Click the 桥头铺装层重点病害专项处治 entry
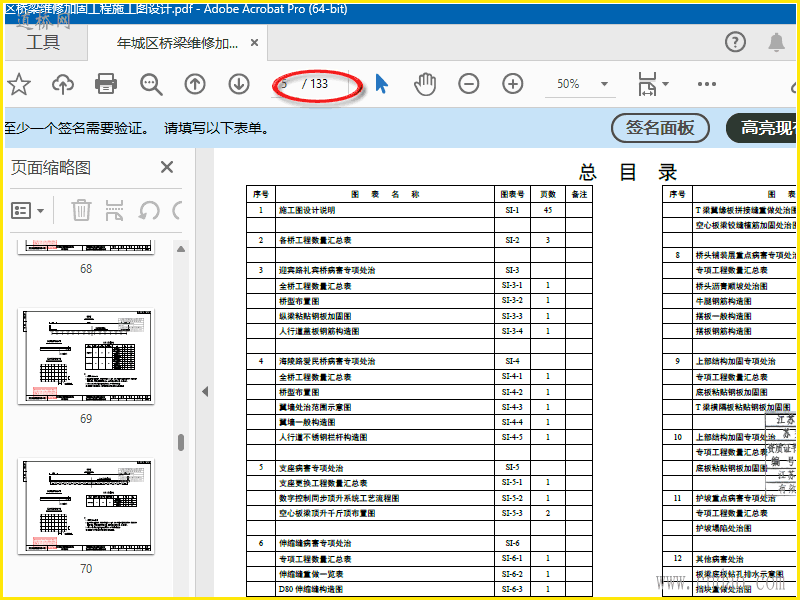The height and width of the screenshot is (600, 800). click(745, 255)
